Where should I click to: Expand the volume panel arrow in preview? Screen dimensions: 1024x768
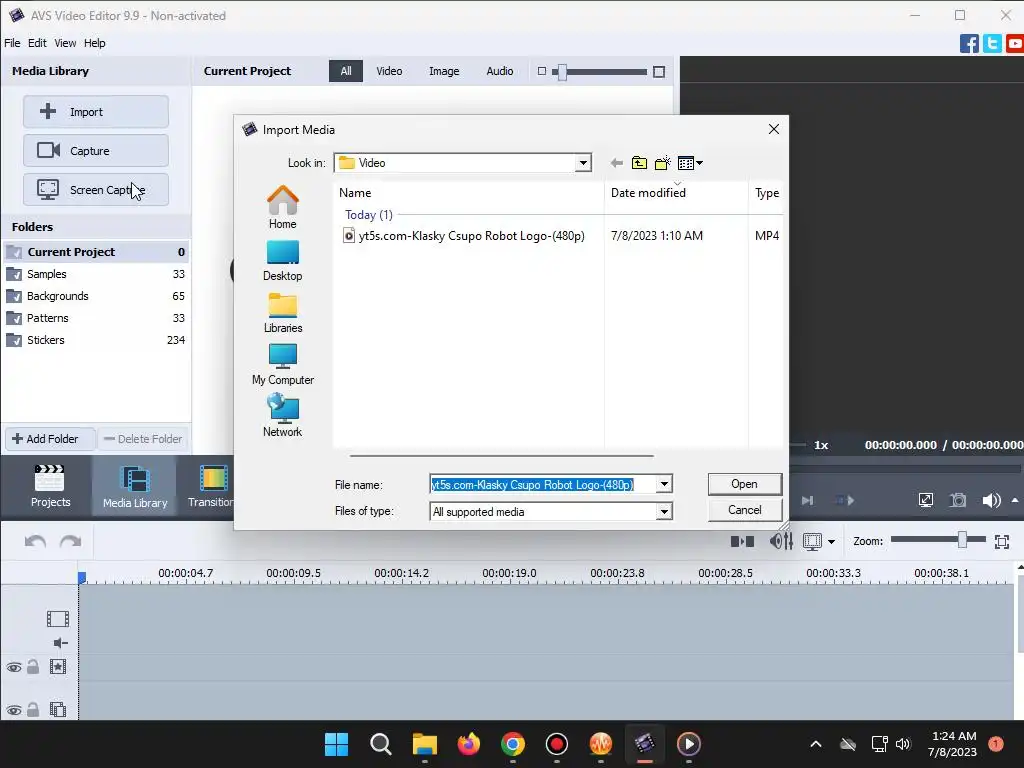point(1015,500)
